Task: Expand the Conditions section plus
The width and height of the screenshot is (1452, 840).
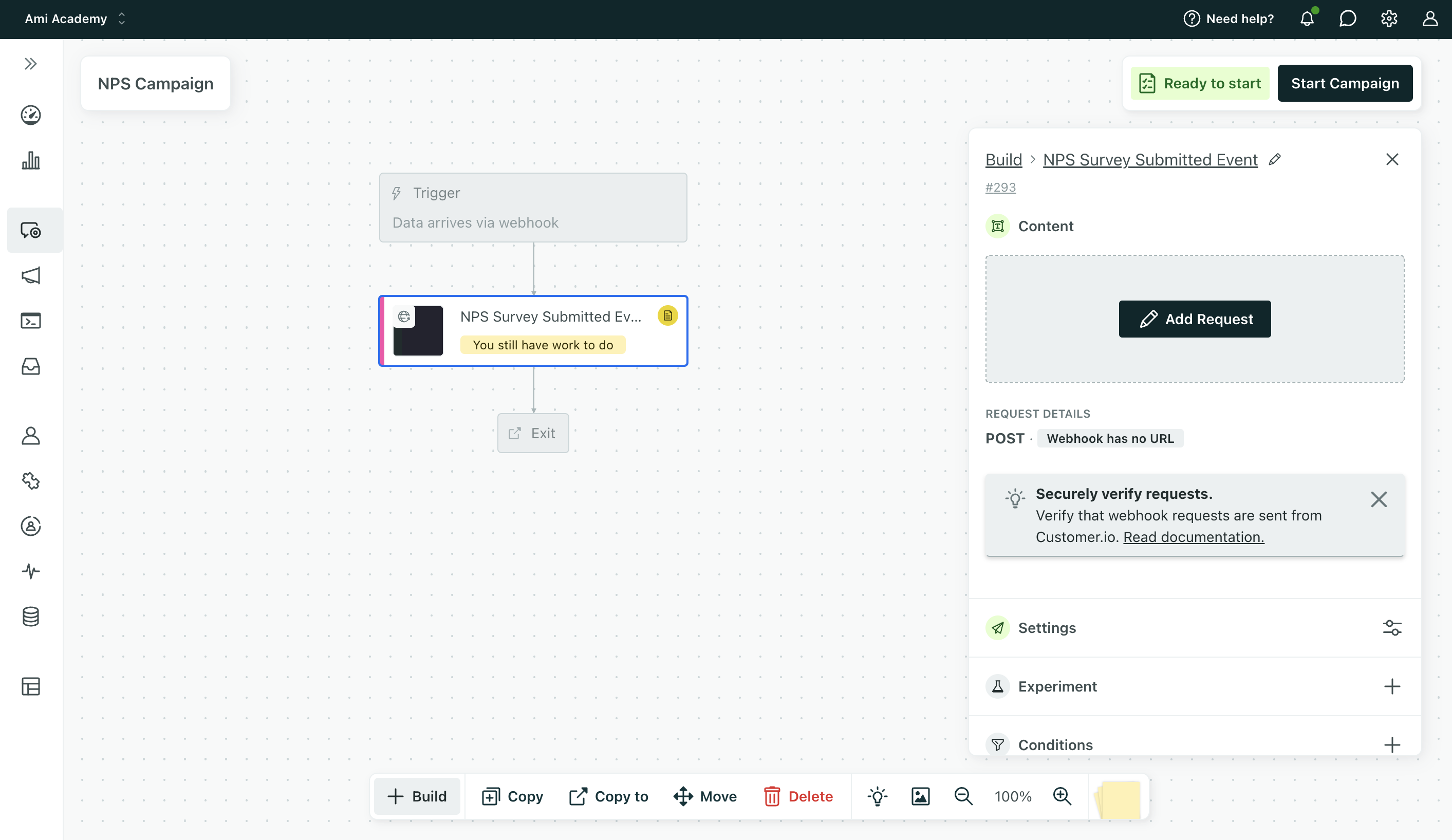Action: coord(1392,745)
